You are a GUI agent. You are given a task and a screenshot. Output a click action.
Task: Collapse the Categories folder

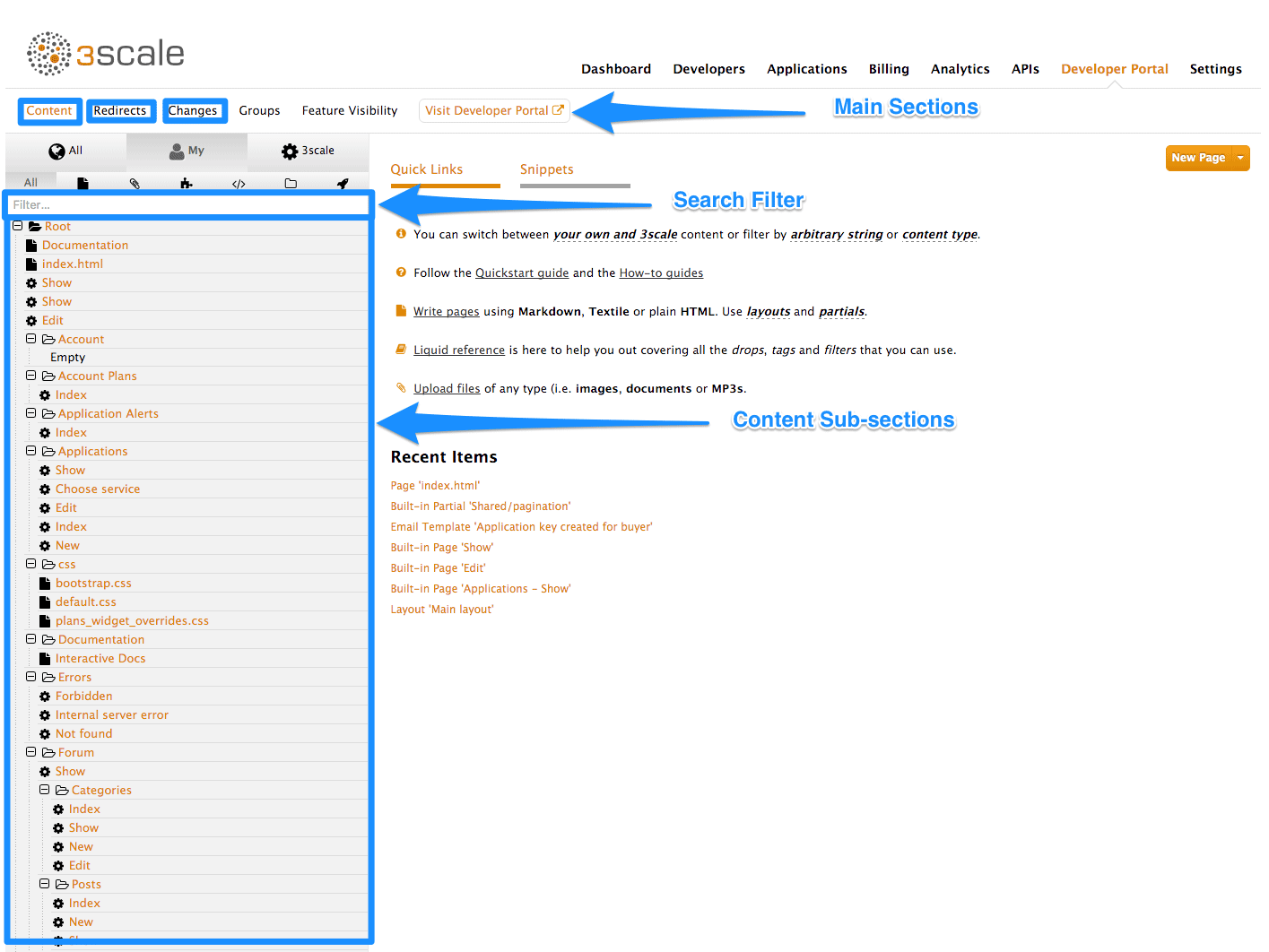(x=44, y=790)
